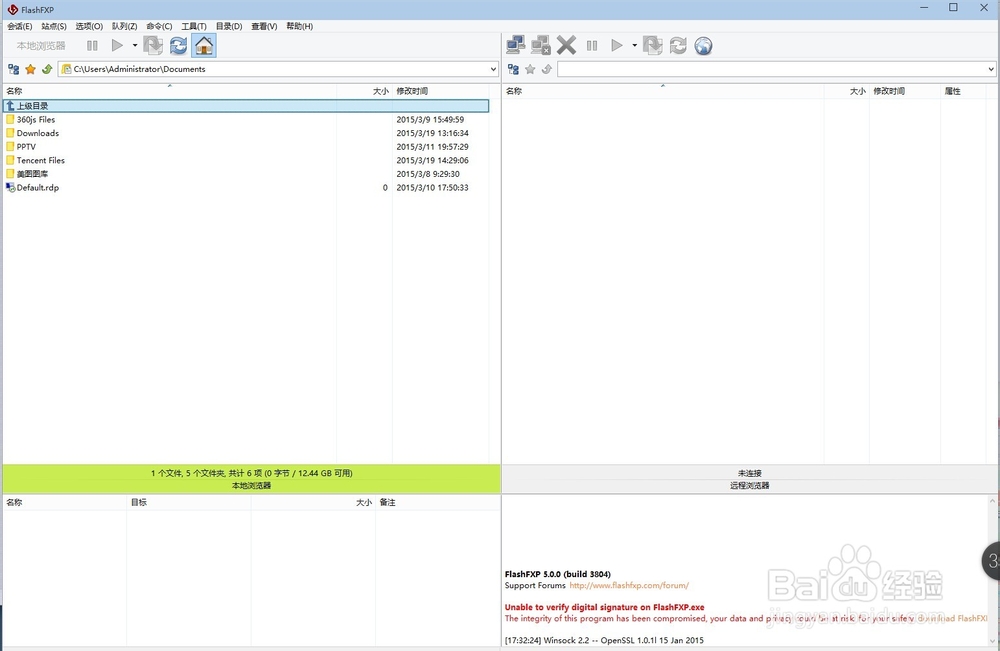Click the left pane folder tree icon
Screen dimensions: 1000x651
(13, 69)
